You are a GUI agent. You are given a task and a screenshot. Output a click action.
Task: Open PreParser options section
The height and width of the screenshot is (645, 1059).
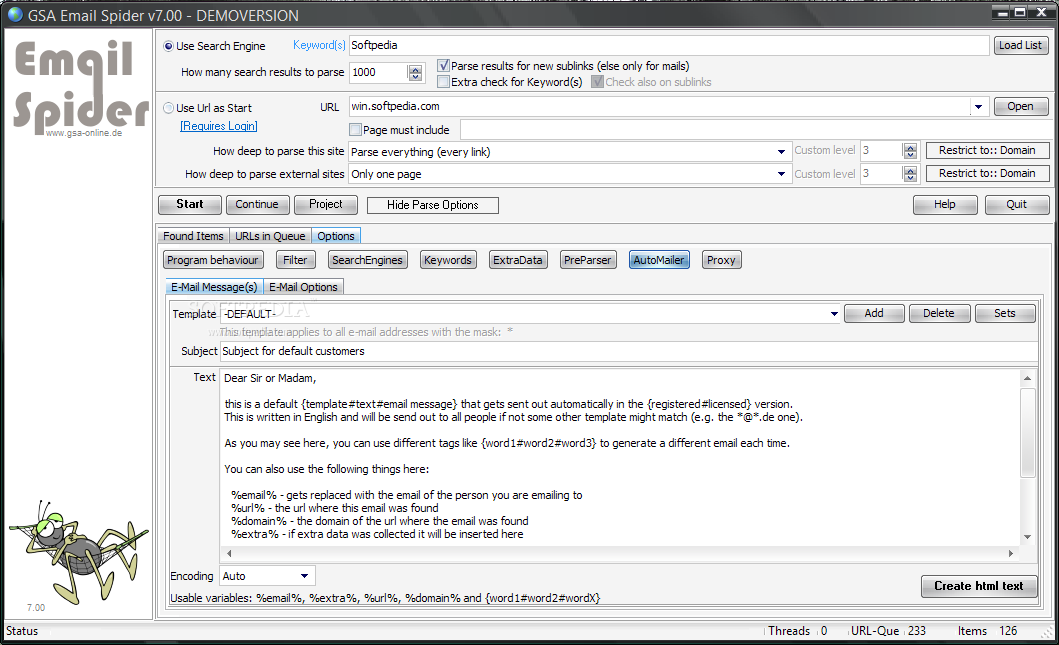588,260
